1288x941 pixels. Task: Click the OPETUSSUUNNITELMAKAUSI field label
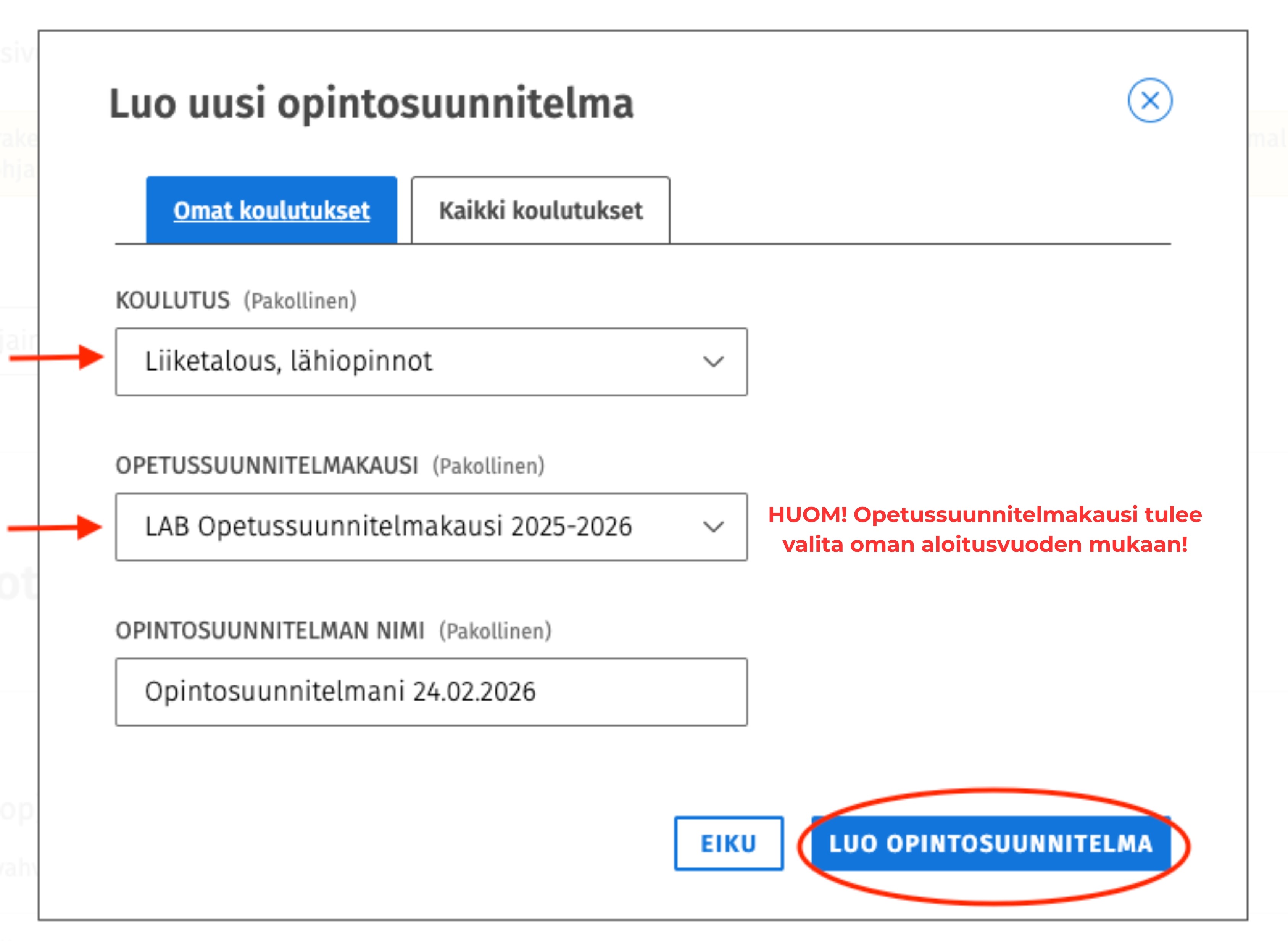coord(267,466)
